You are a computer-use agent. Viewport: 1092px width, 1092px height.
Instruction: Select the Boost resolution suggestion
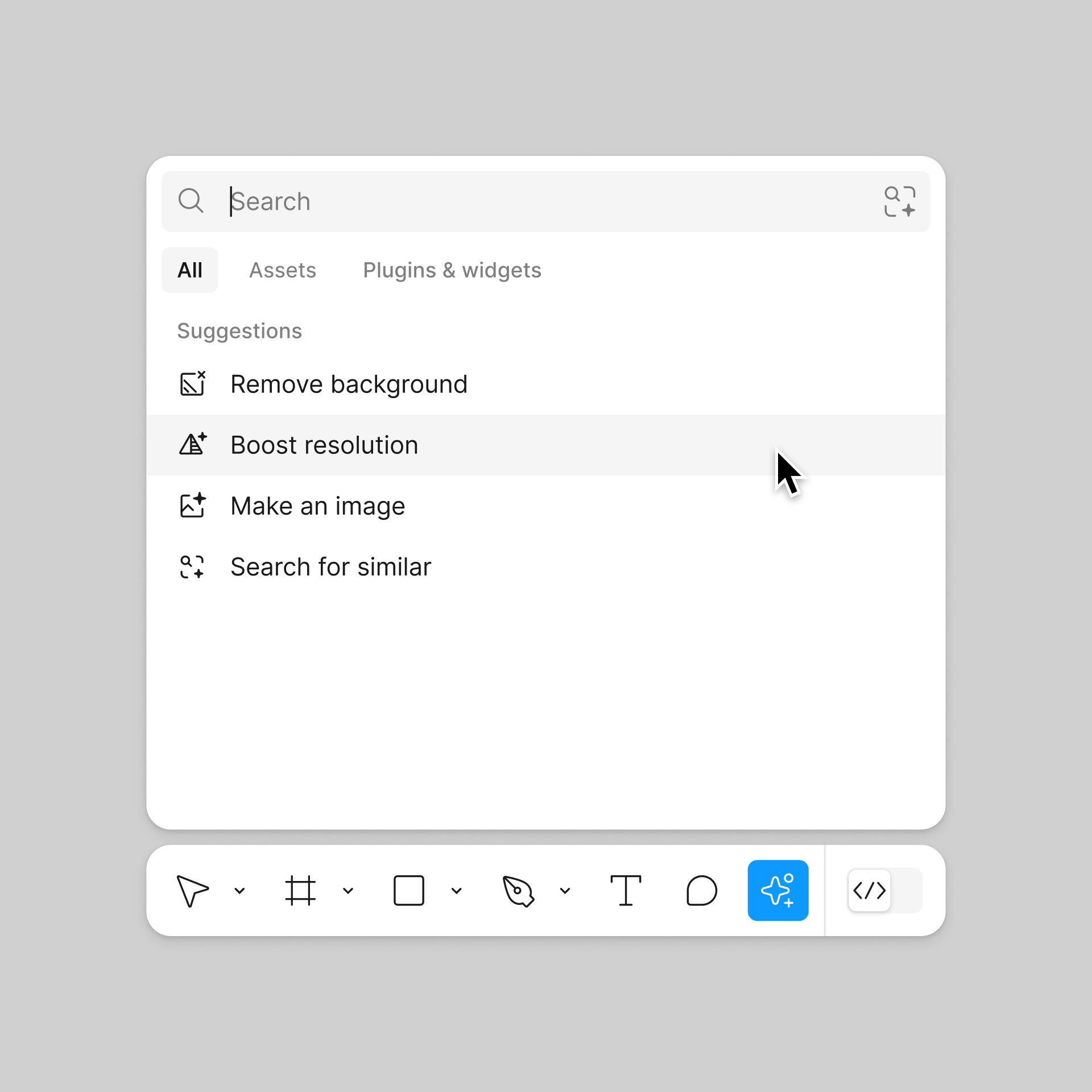click(x=324, y=445)
